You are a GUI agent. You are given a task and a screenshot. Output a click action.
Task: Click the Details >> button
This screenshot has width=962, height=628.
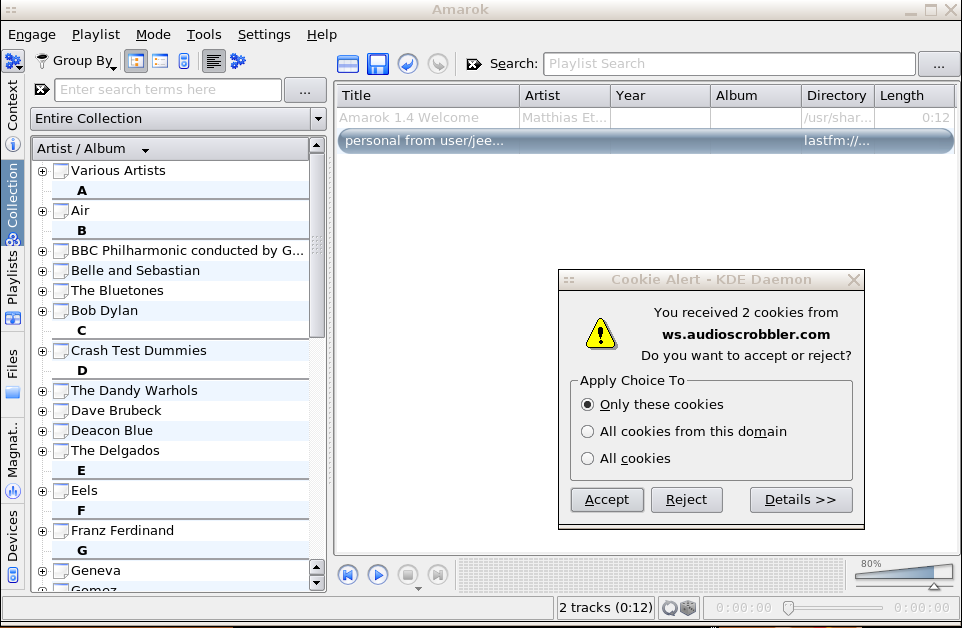[800, 500]
